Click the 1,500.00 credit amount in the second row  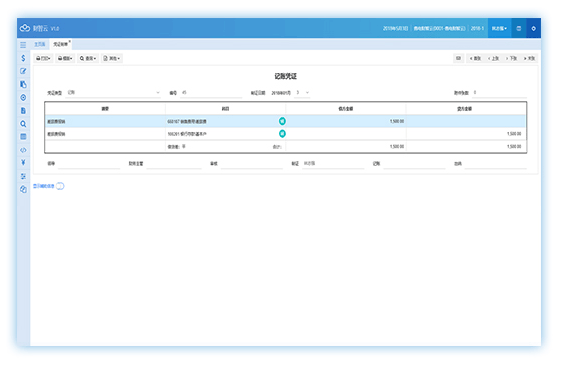pos(514,134)
